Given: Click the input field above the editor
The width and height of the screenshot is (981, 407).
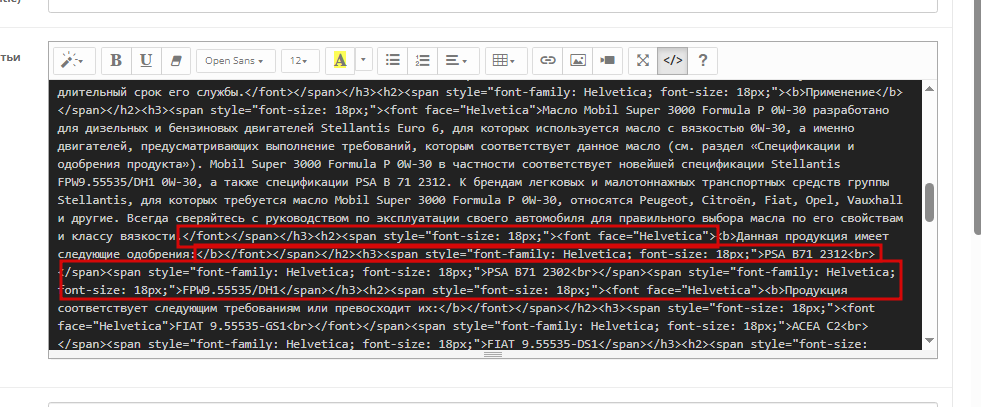Looking at the screenshot, I should [x=493, y=6].
